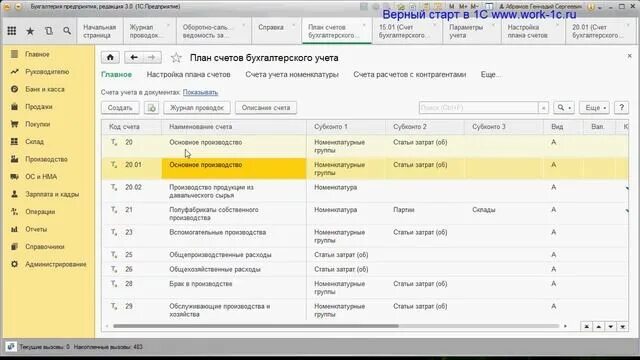Open the Еще dropdown button in toolbar
This screenshot has height=360, width=640.
click(x=594, y=108)
